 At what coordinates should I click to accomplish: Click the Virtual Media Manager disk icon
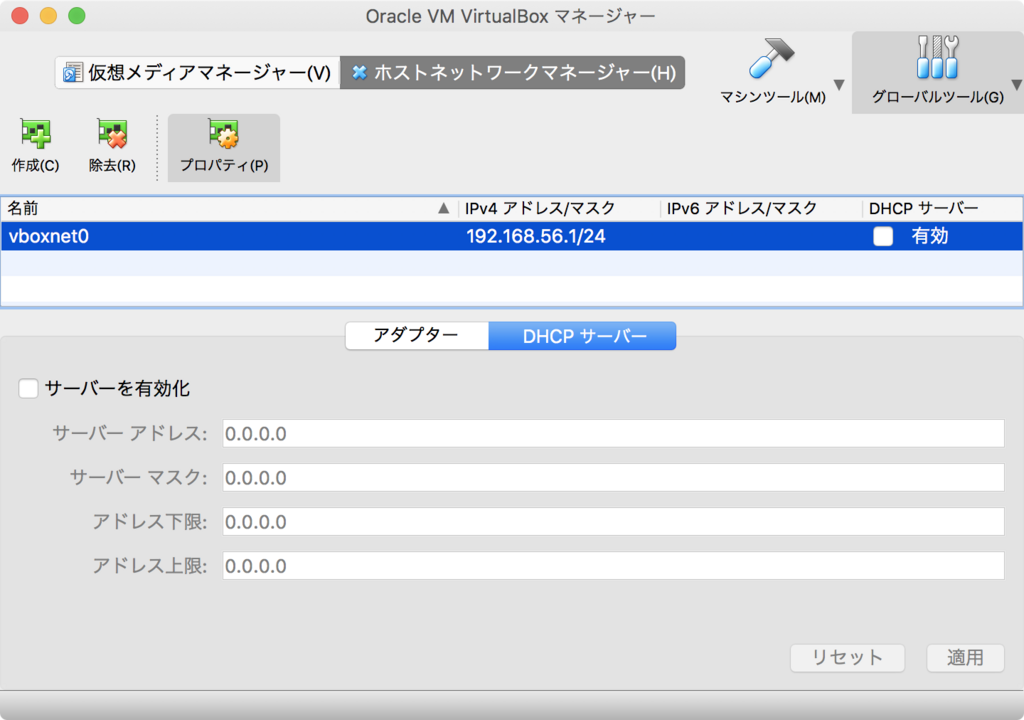point(72,73)
